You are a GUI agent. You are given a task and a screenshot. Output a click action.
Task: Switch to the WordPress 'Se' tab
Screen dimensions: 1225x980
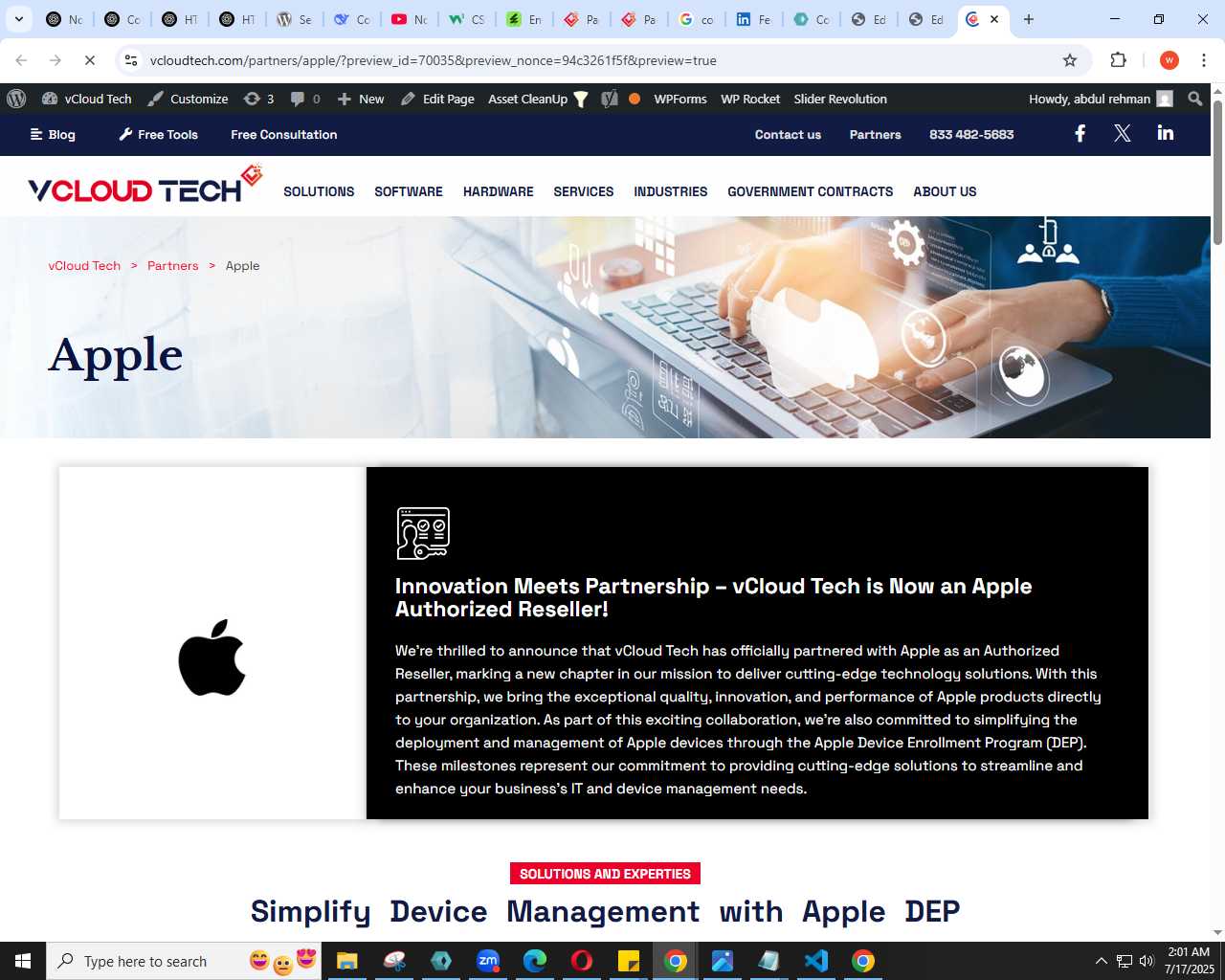click(x=294, y=19)
